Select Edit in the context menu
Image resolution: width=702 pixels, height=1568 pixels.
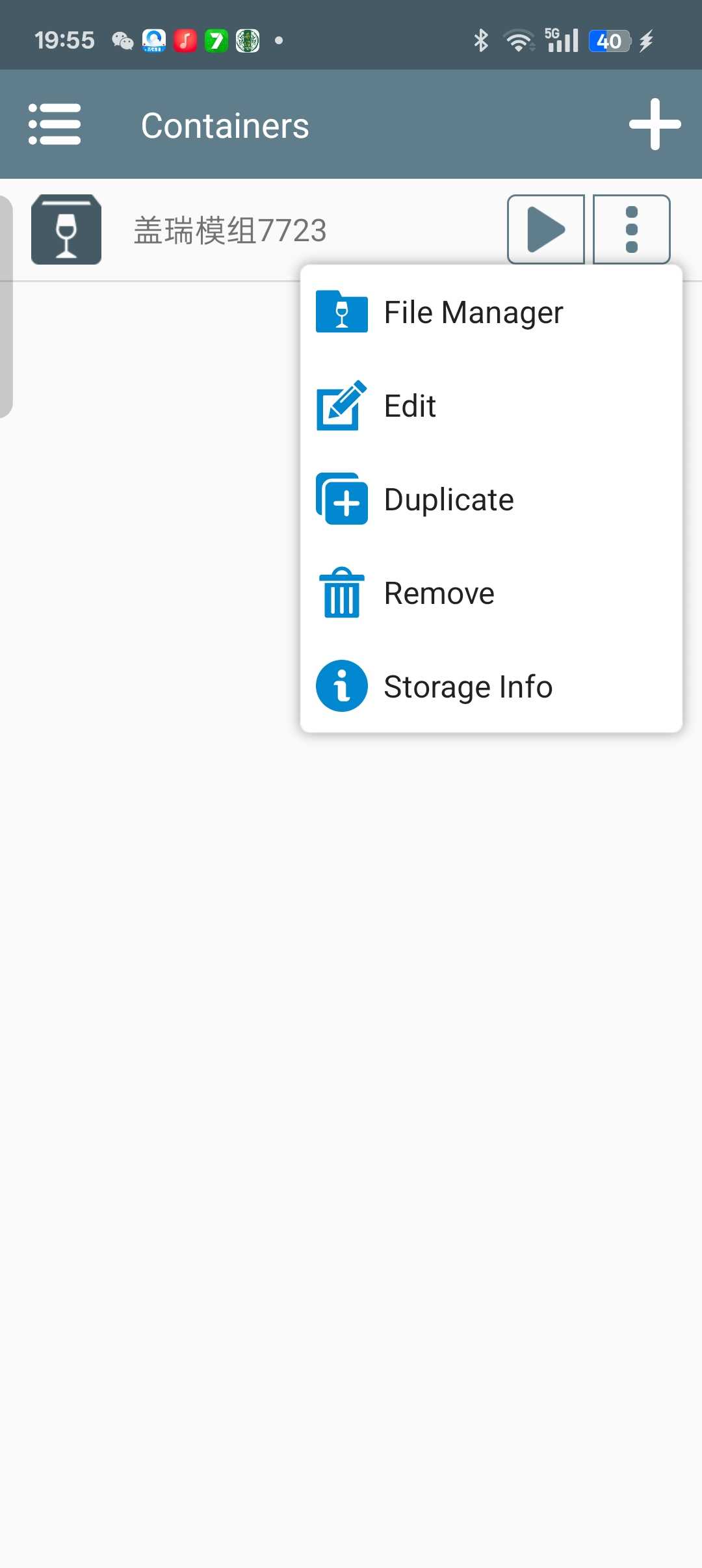(409, 406)
